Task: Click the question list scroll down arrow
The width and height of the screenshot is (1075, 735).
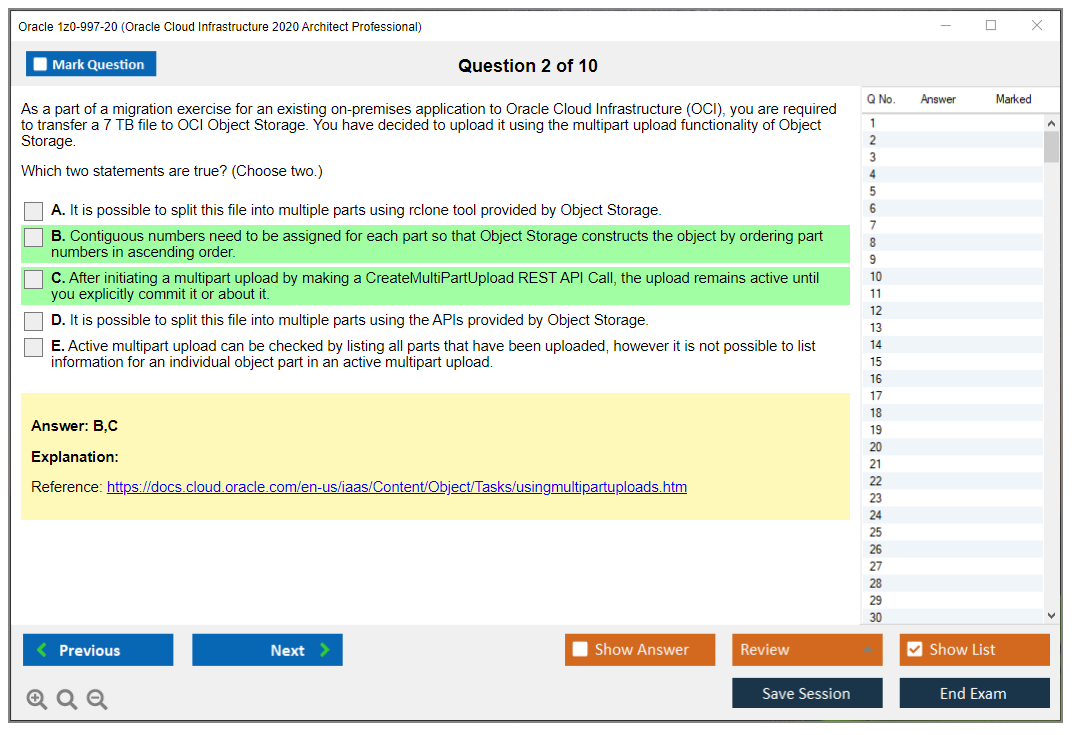Action: (1051, 616)
